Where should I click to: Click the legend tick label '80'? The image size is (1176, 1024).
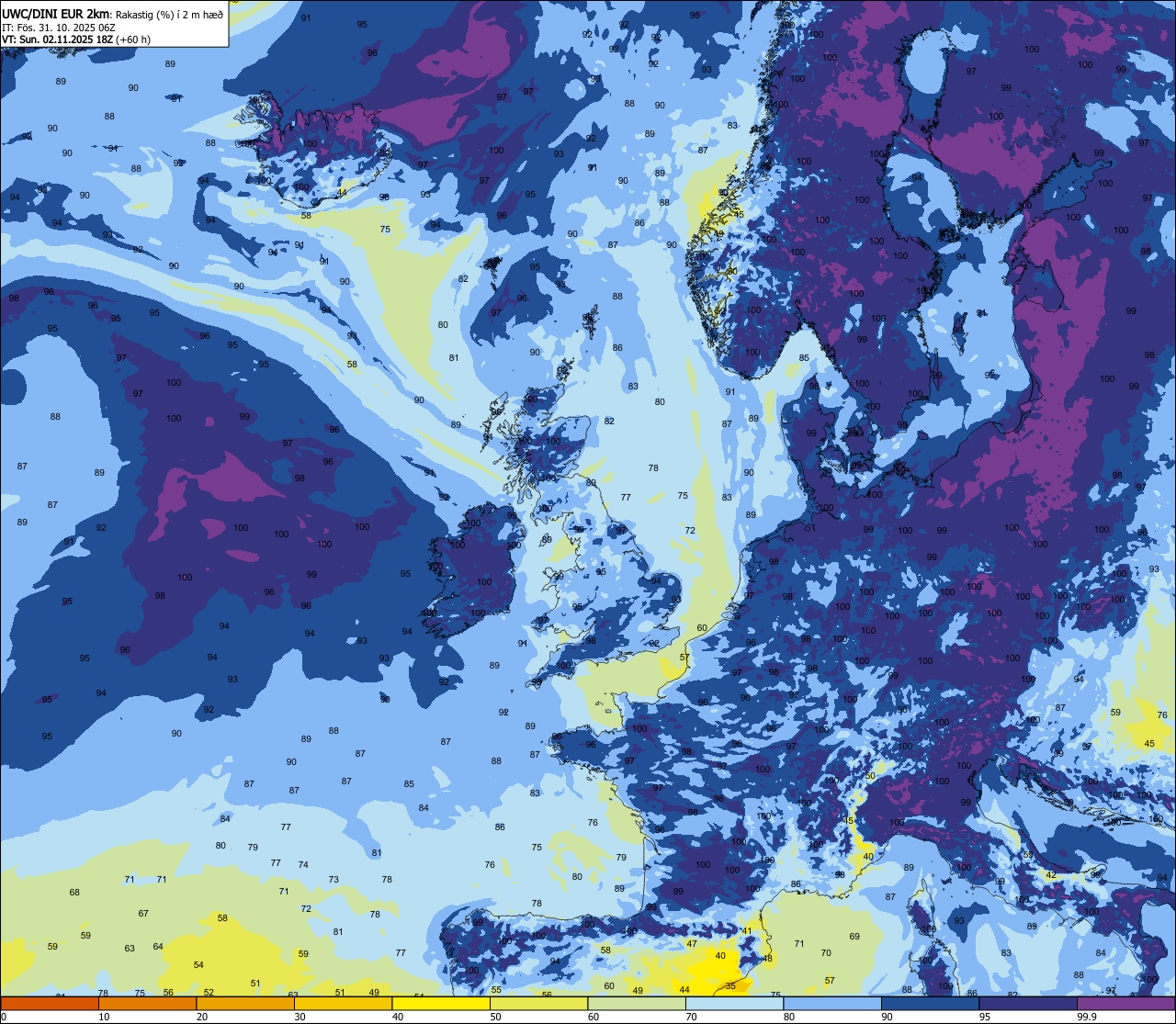click(x=790, y=1017)
